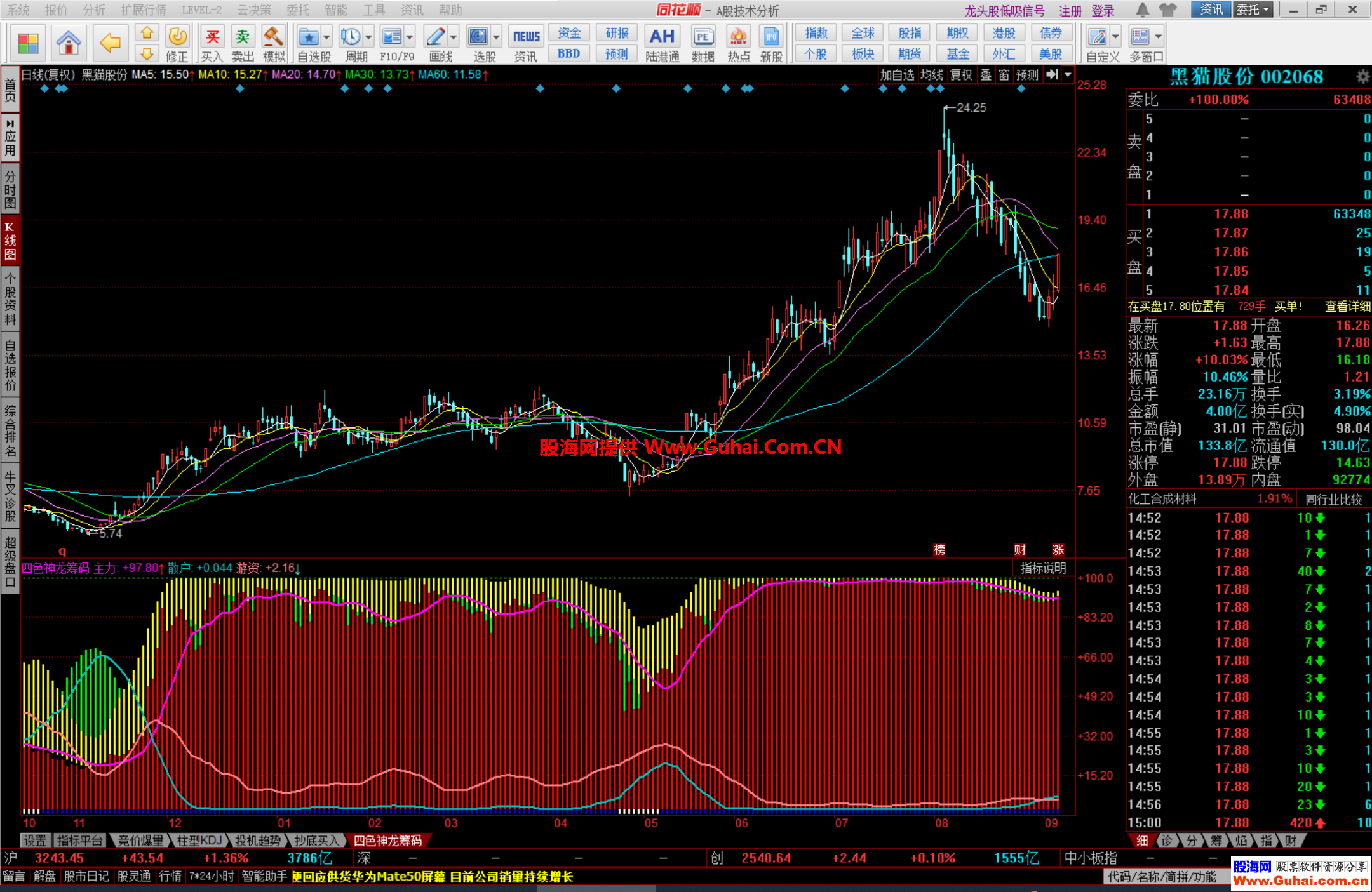Click the 资金 toolbar button

(569, 33)
